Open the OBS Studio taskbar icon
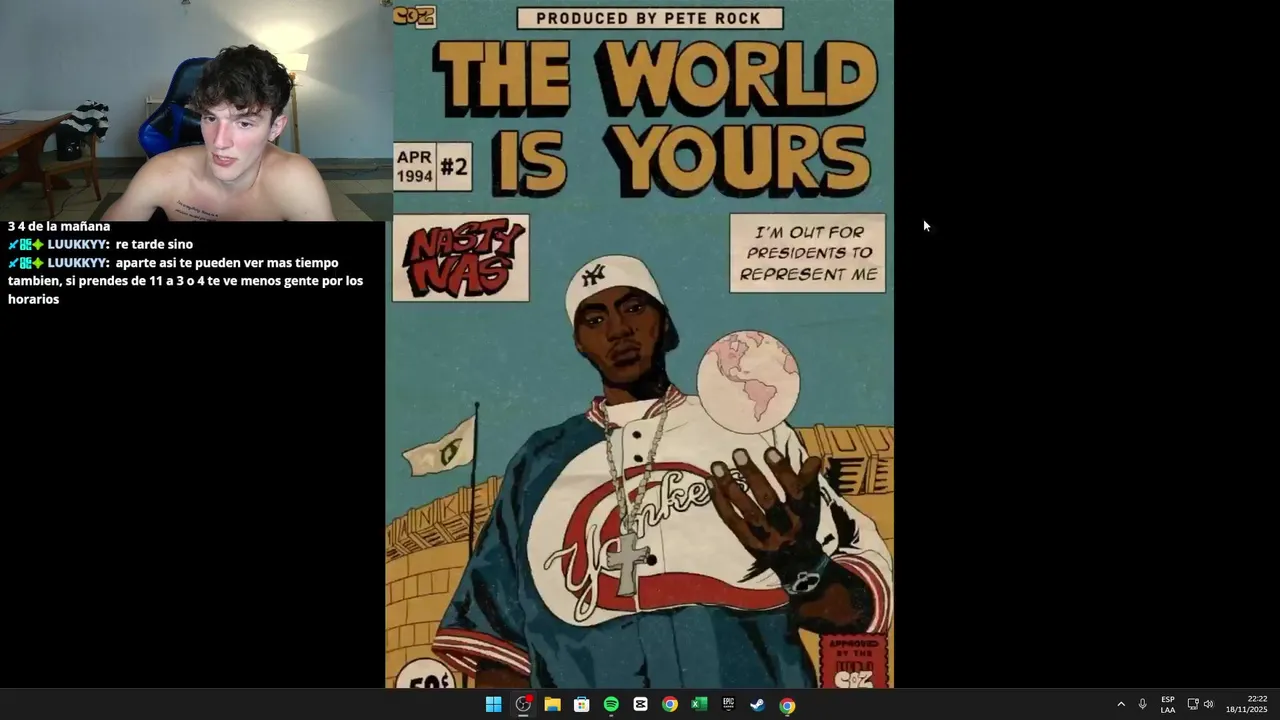The height and width of the screenshot is (720, 1280). click(523, 705)
